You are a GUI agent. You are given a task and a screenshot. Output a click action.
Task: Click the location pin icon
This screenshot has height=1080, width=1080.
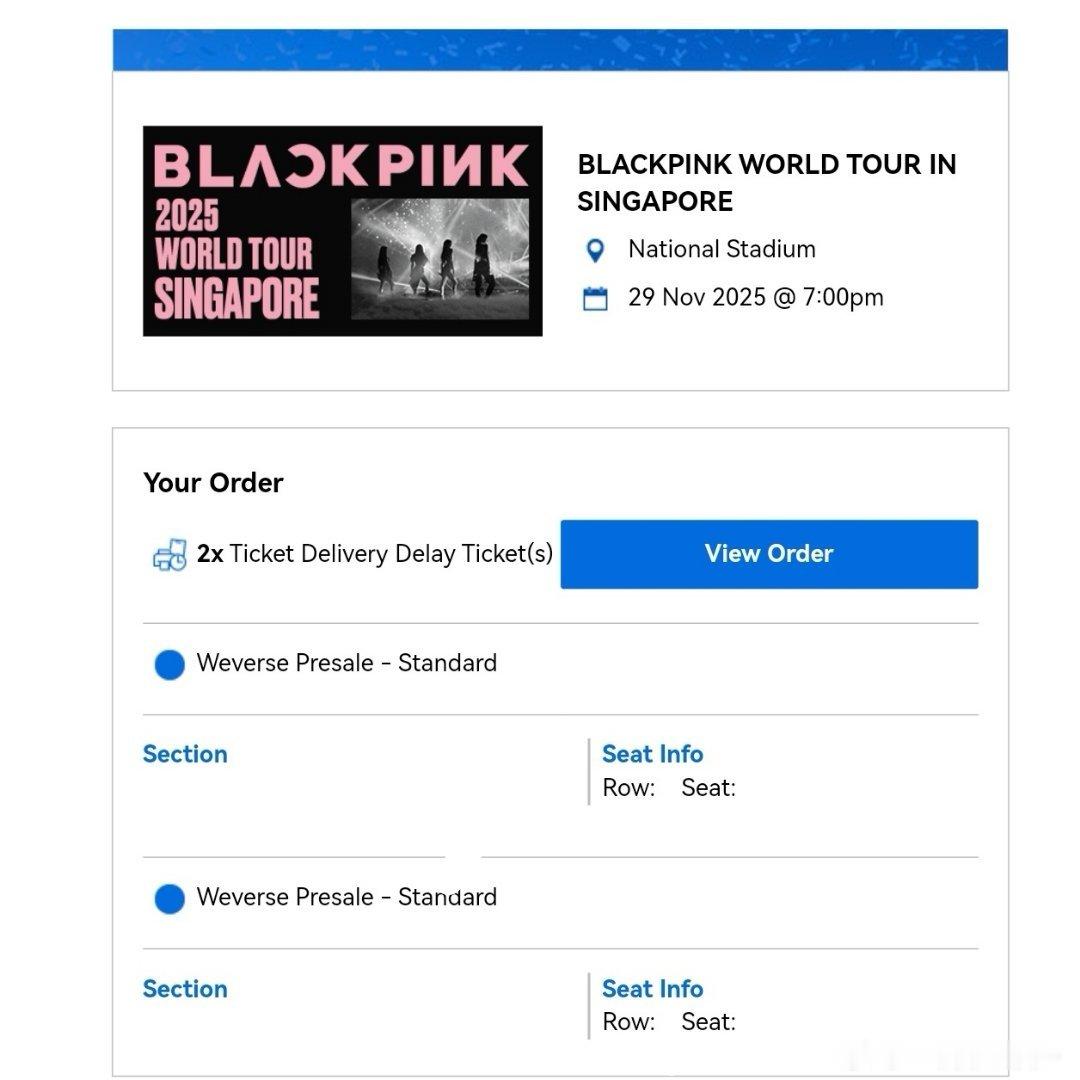[x=595, y=250]
